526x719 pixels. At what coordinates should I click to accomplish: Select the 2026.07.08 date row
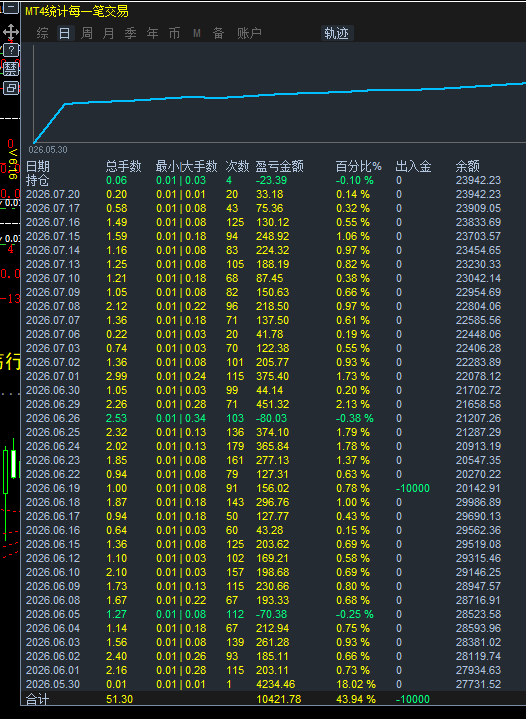tap(53, 306)
